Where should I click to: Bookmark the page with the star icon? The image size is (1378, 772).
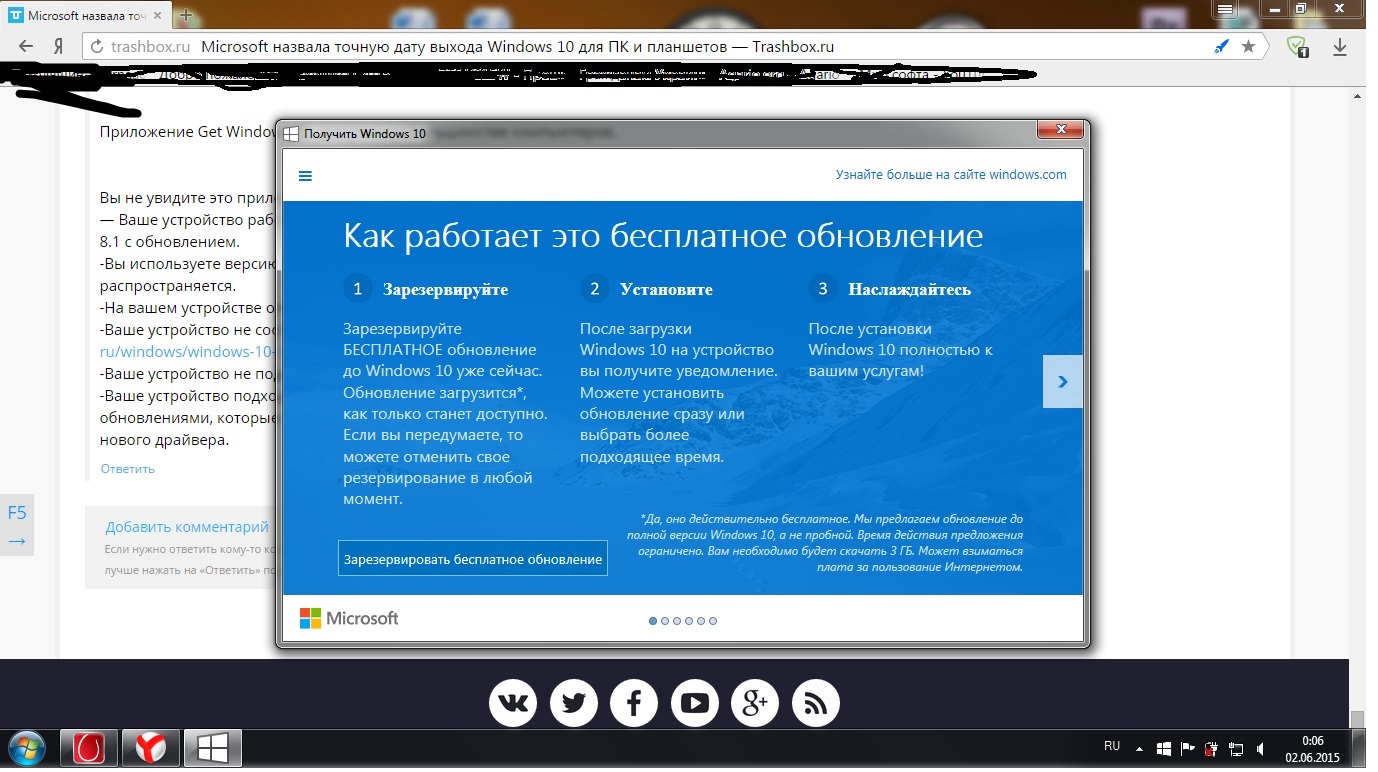(x=1248, y=46)
